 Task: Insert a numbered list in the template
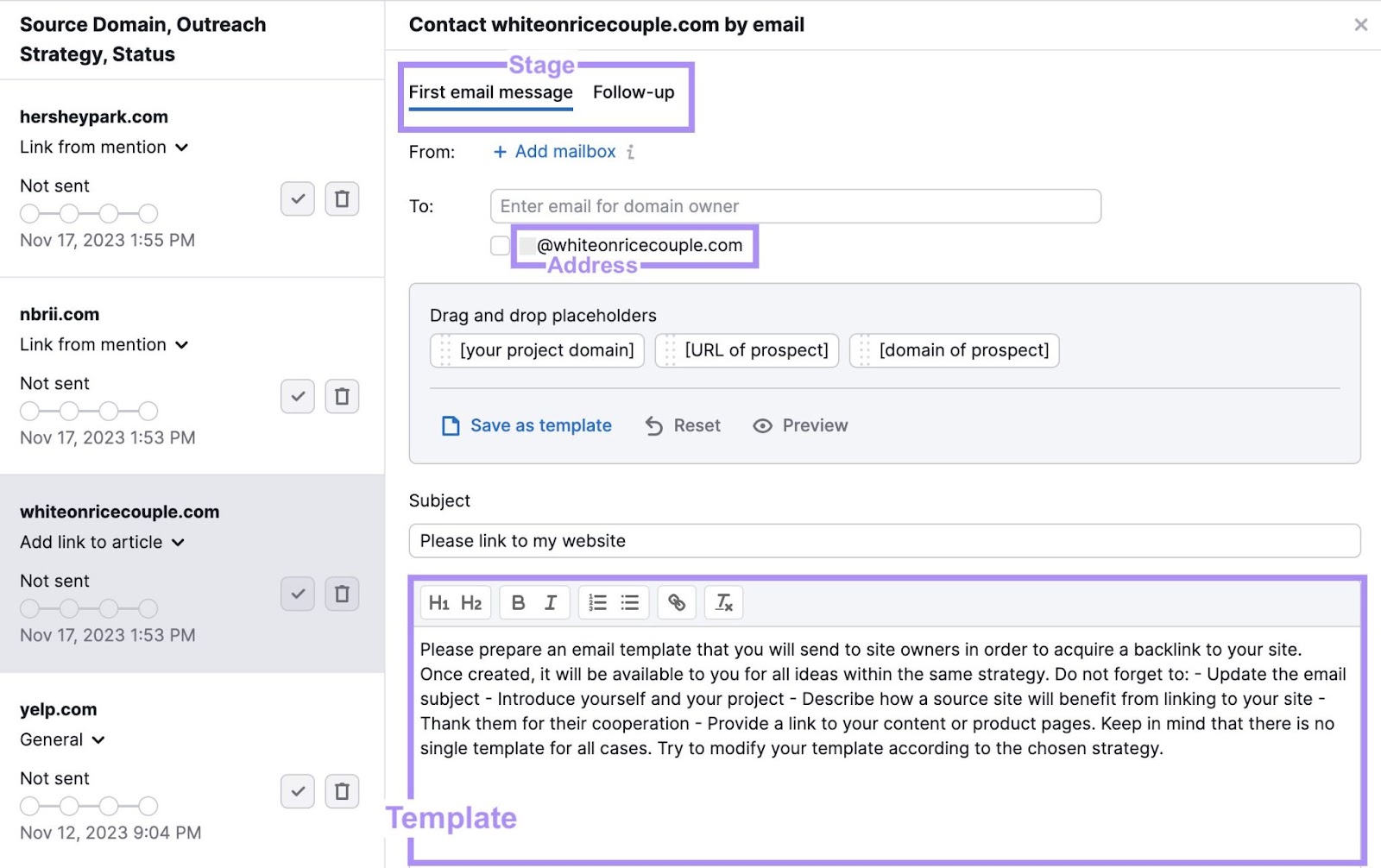[x=597, y=602]
